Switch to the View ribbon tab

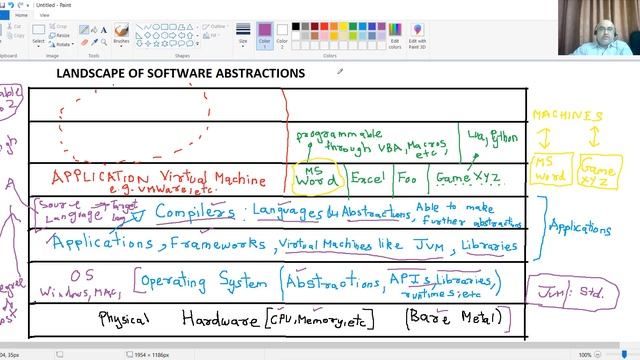[x=44, y=15]
